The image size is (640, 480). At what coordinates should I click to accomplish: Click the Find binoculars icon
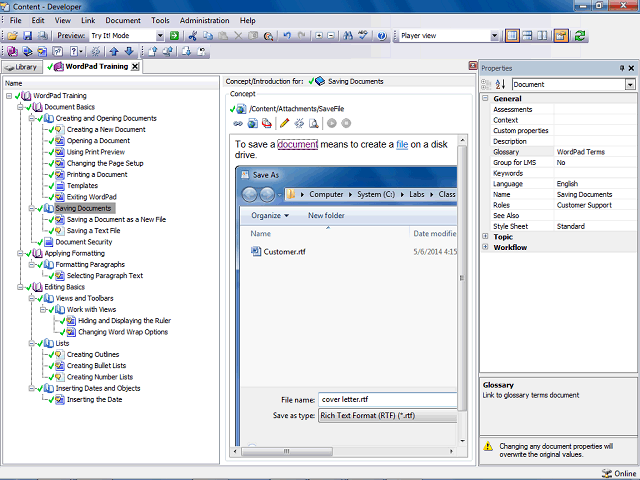pyautogui.click(x=348, y=36)
